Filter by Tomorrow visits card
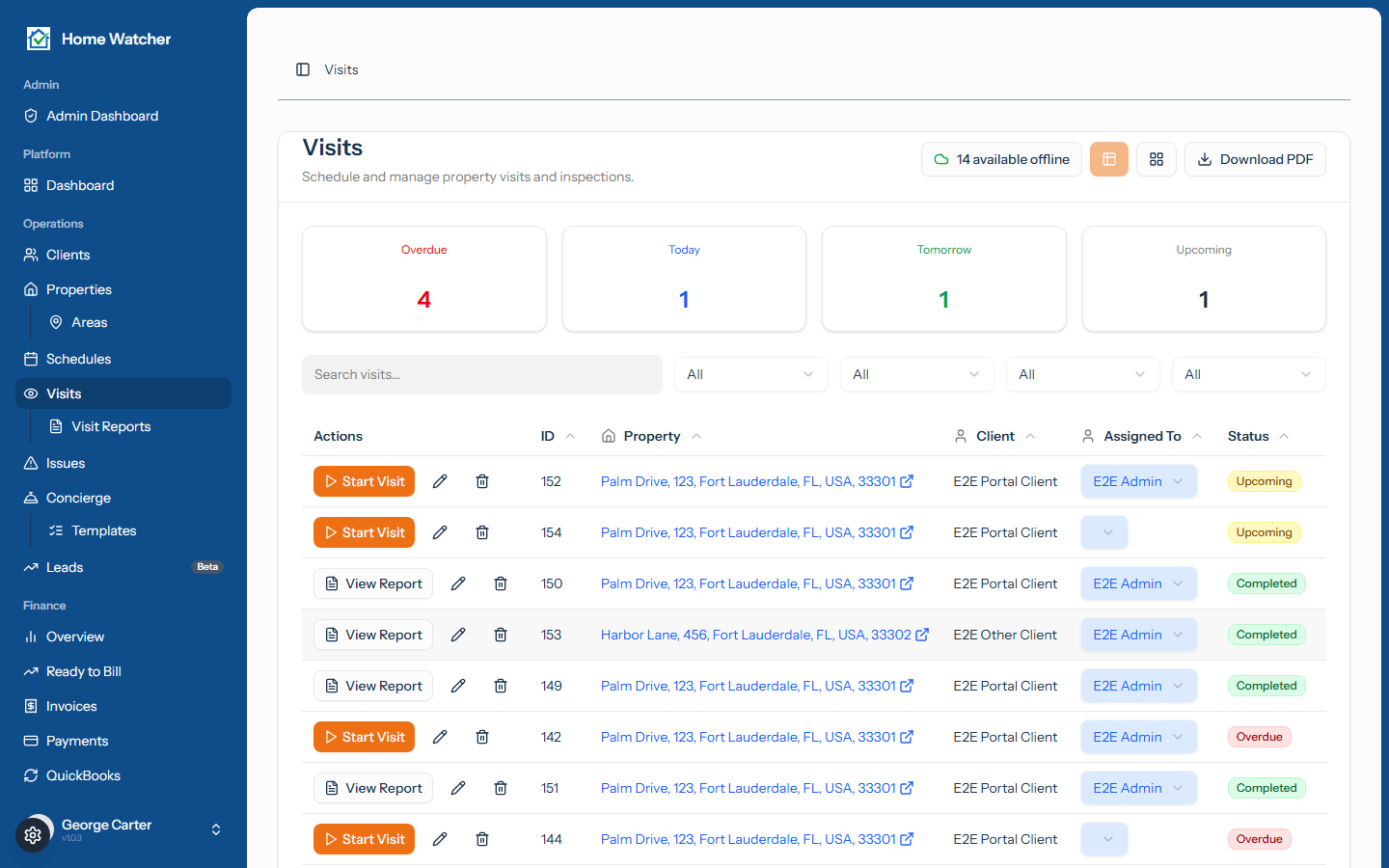Screen dimensions: 1389x868 pos(944,279)
